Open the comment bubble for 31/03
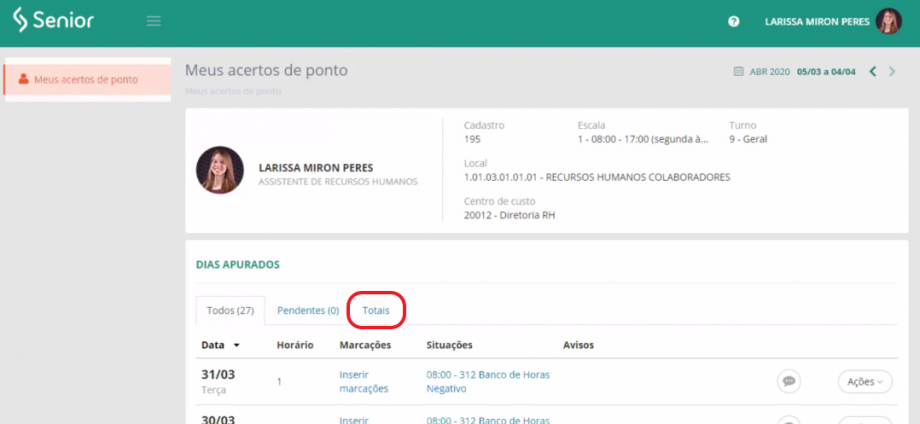 pyautogui.click(x=789, y=381)
